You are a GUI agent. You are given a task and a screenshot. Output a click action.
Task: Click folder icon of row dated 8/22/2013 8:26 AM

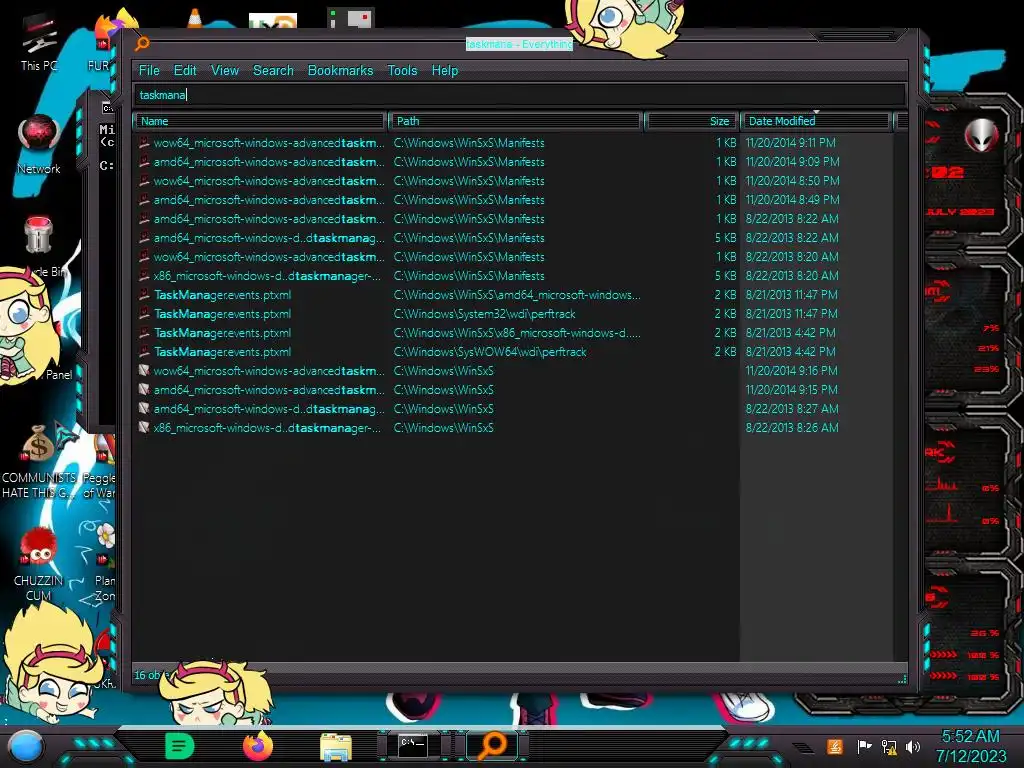click(x=144, y=427)
